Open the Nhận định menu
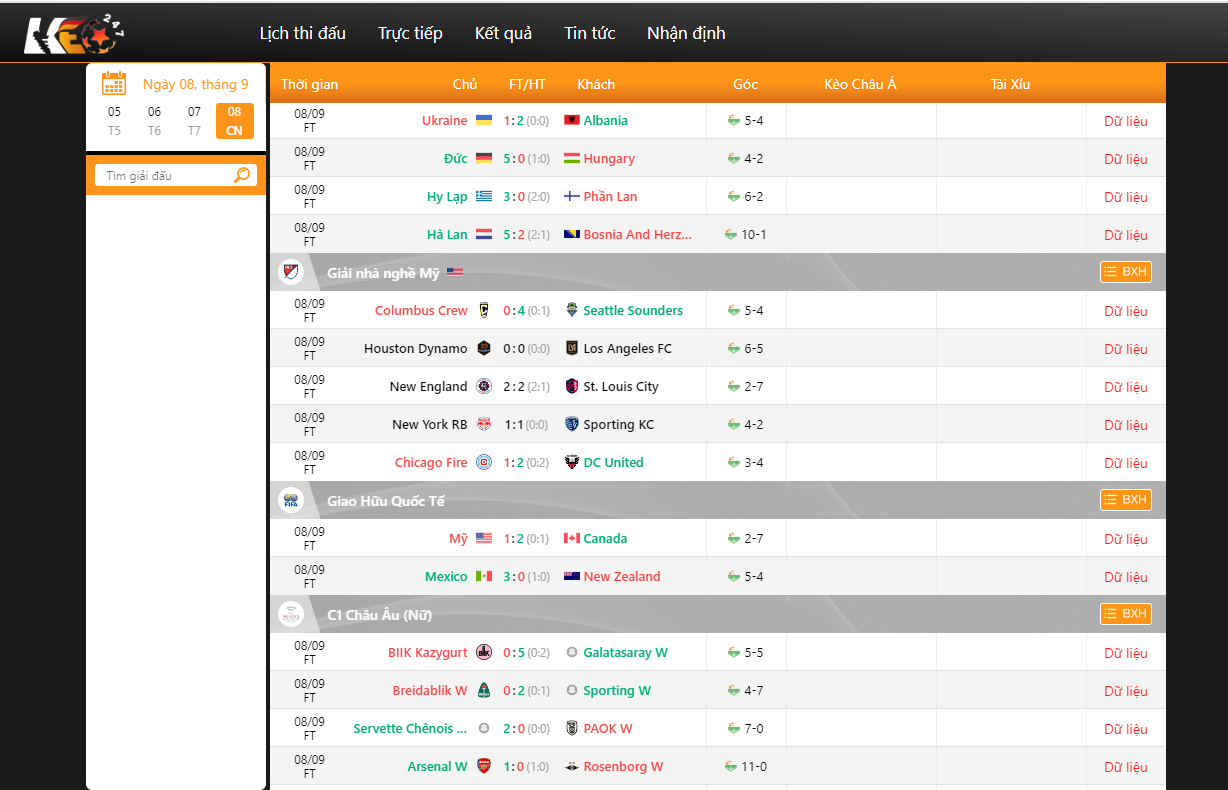 [686, 33]
